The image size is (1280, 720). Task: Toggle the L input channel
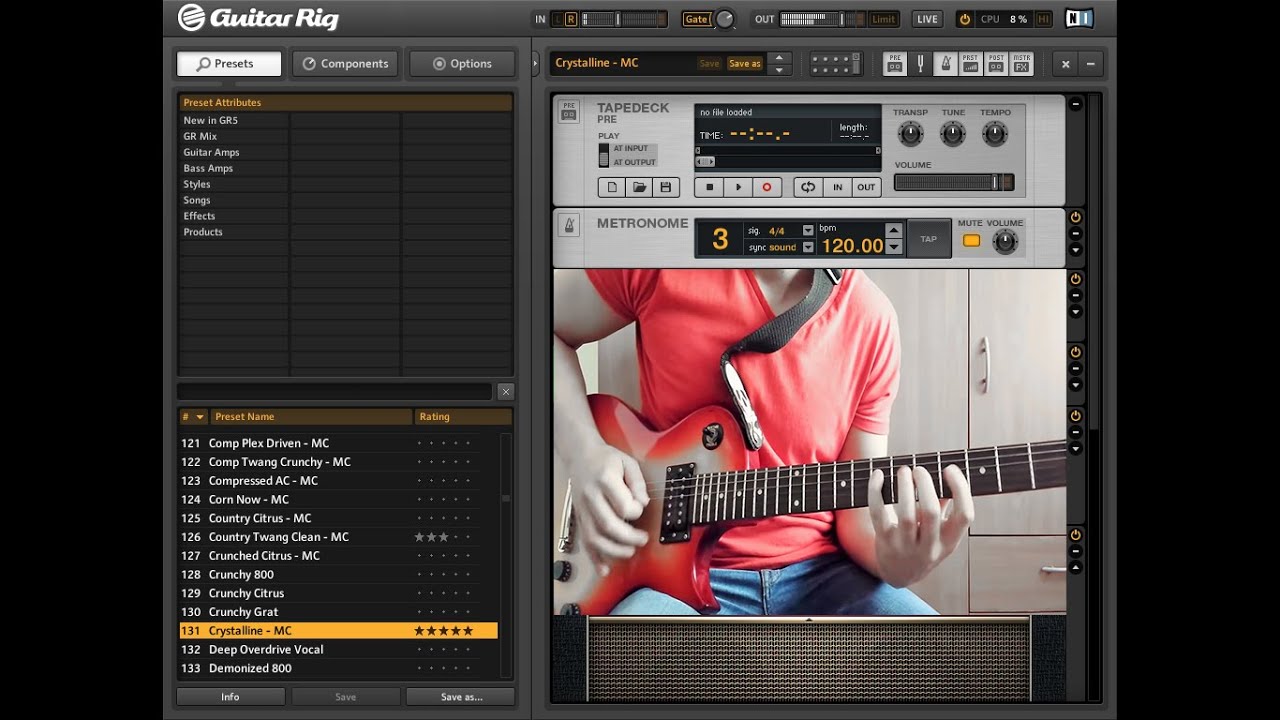pos(557,19)
